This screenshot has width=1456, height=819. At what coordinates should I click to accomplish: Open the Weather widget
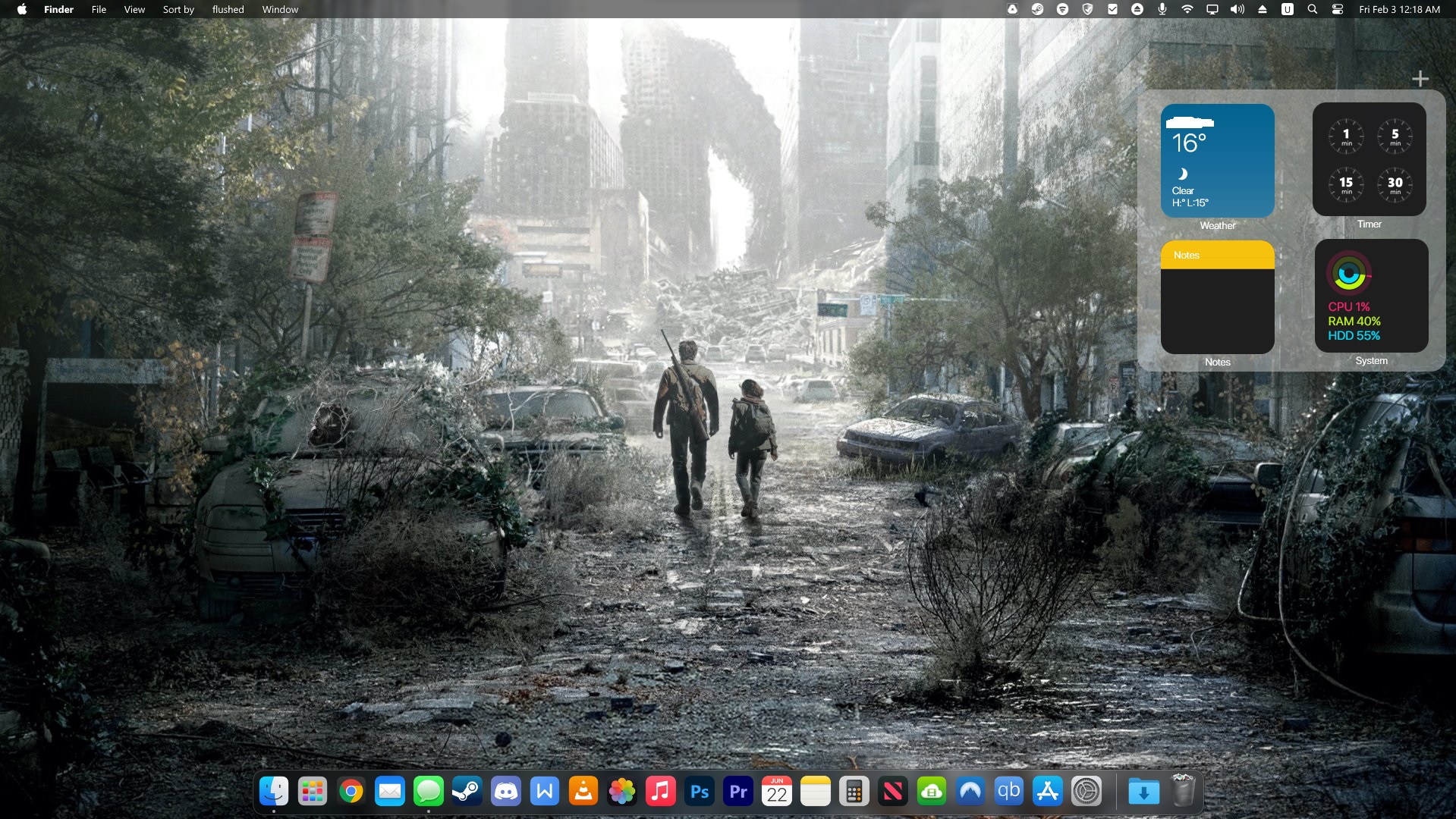click(x=1218, y=161)
